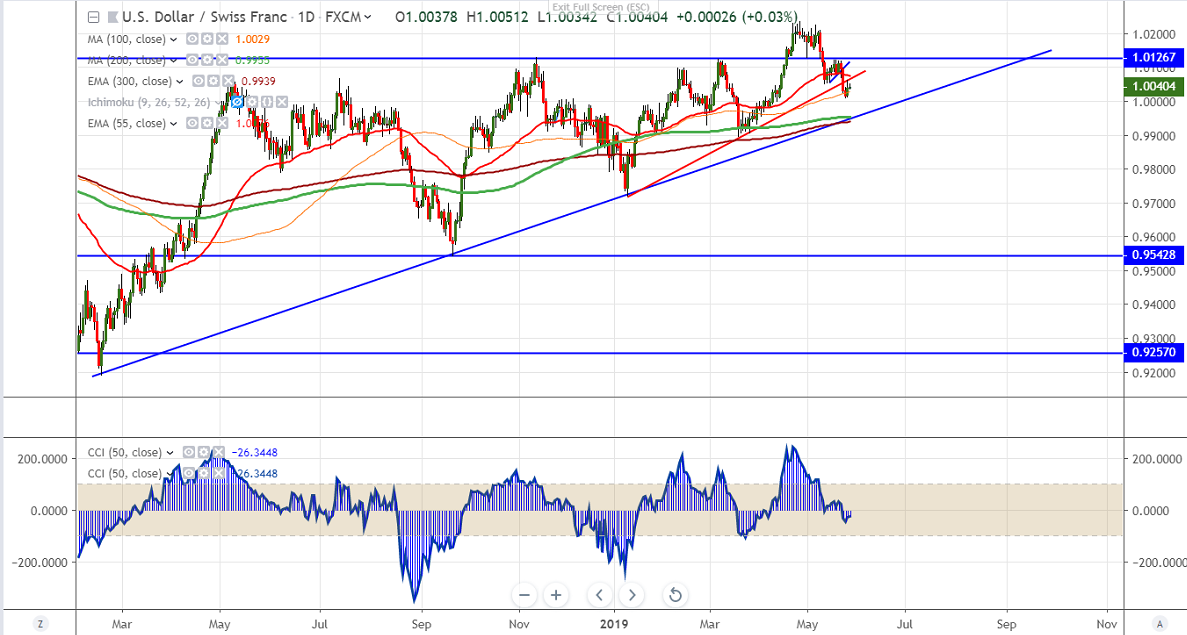Viewport: 1187px width, 635px height.
Task: Remove the EMA (300, close) indicator
Action: (x=229, y=81)
